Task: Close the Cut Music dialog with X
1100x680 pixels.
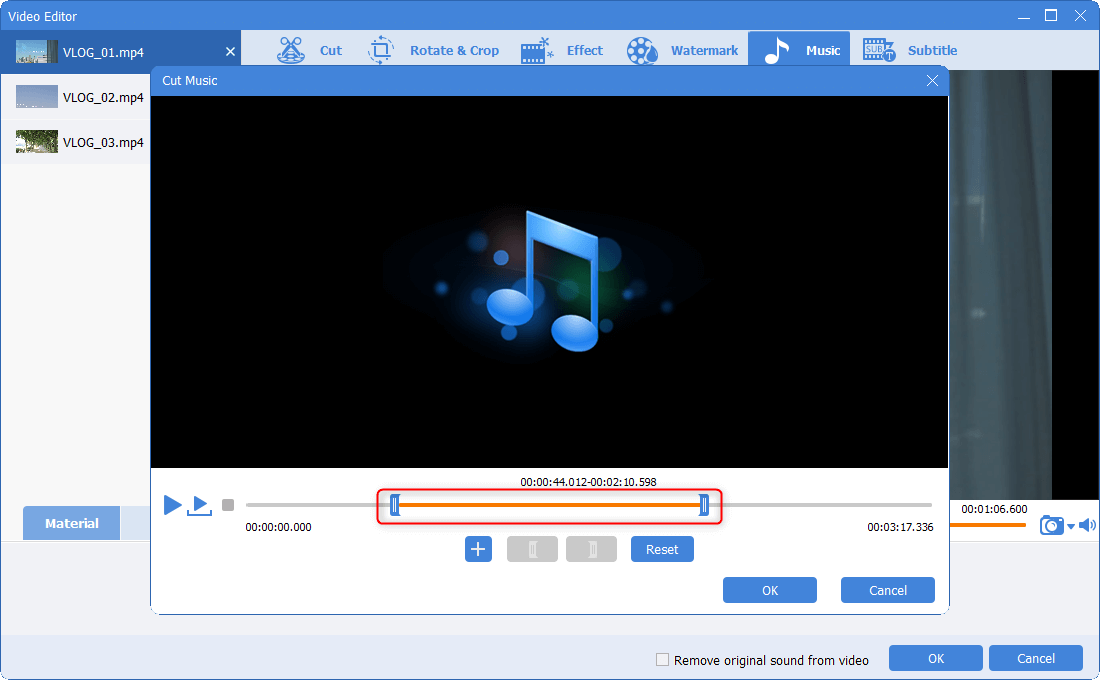Action: click(932, 81)
